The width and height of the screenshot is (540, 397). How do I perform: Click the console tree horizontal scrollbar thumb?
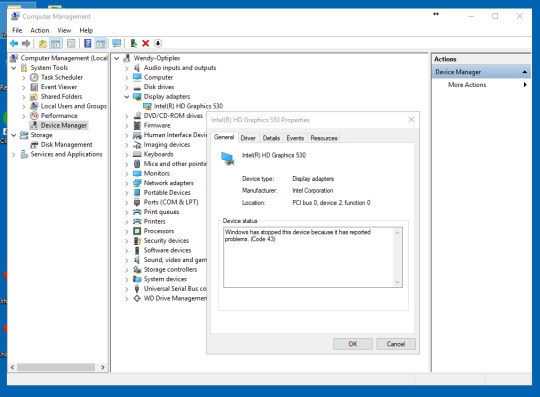click(56, 367)
